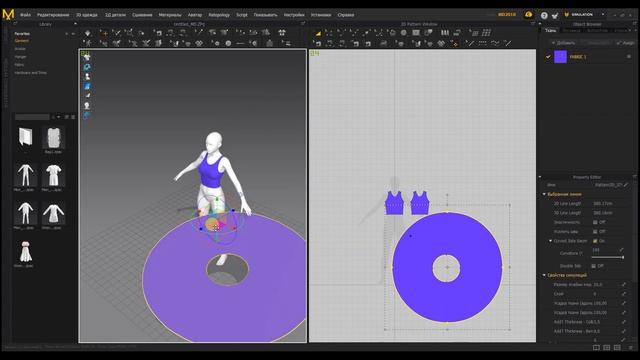Collapse the Curved Side Geom subsection
Viewport: 640px width, 360px height.
[551, 241]
